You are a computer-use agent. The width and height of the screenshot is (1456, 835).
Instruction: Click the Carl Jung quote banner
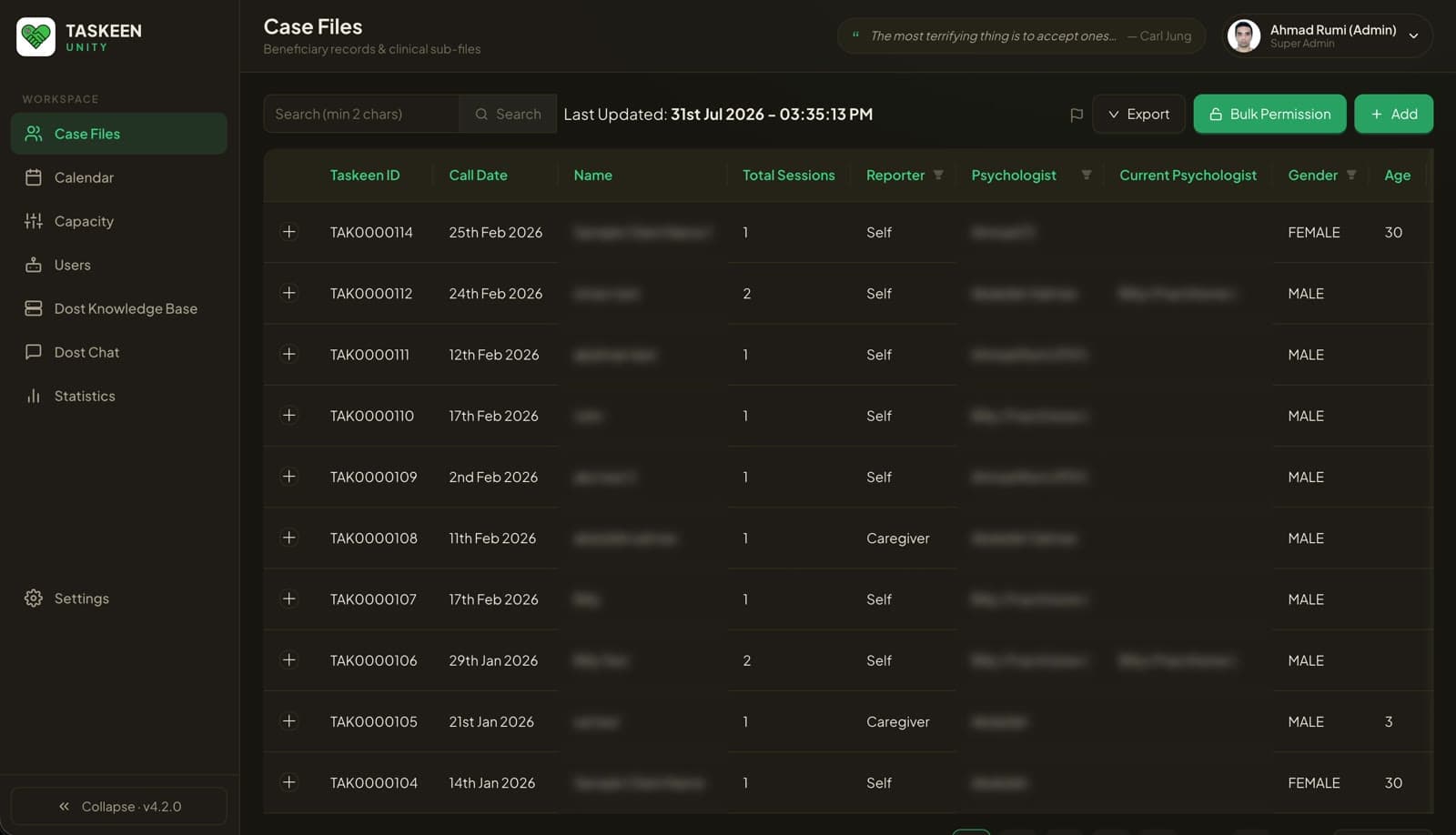click(x=1021, y=36)
